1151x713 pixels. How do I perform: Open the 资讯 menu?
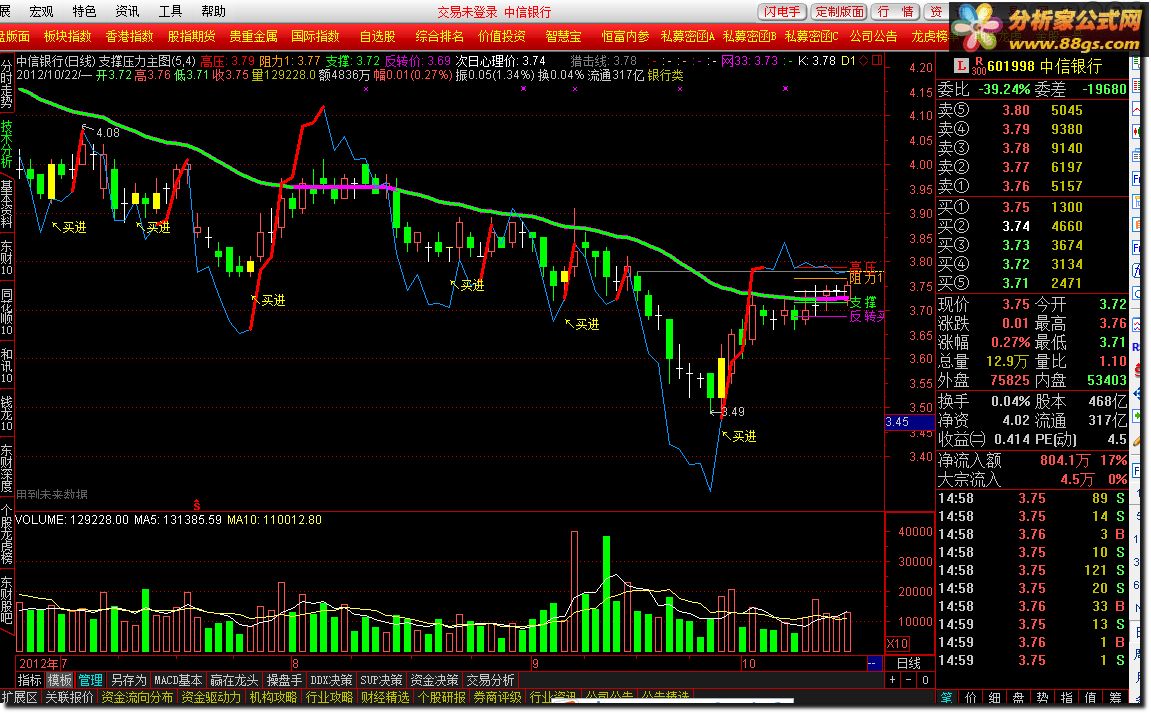pyautogui.click(x=127, y=11)
